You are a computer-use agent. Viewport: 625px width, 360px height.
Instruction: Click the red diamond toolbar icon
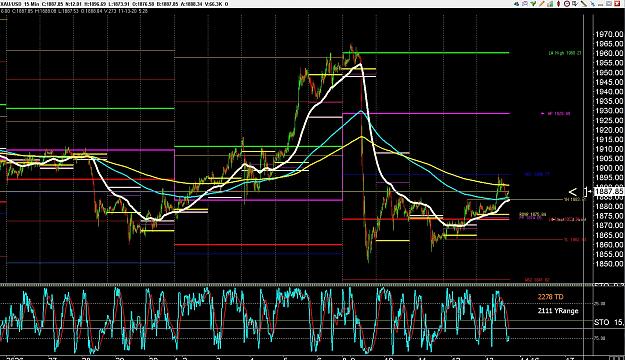[558, 4]
